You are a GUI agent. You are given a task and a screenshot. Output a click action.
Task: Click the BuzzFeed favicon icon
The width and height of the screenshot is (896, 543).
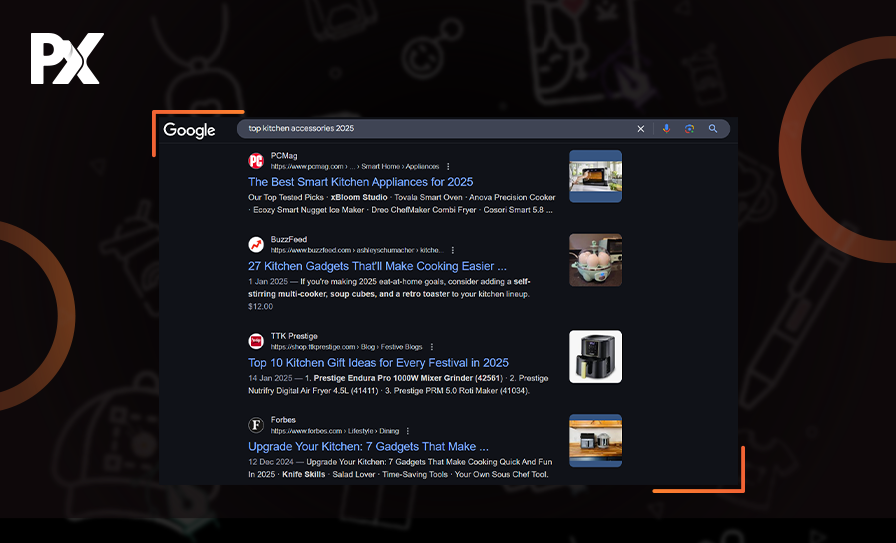256,245
